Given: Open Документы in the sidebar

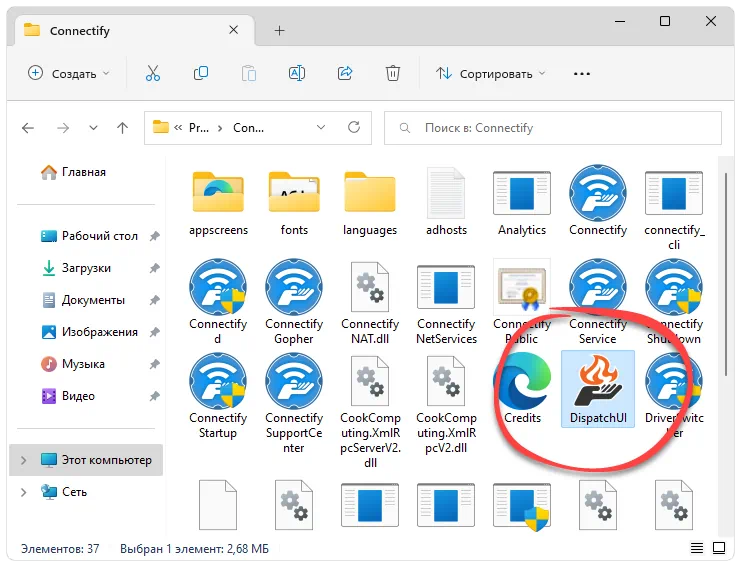Looking at the screenshot, I should tap(88, 300).
